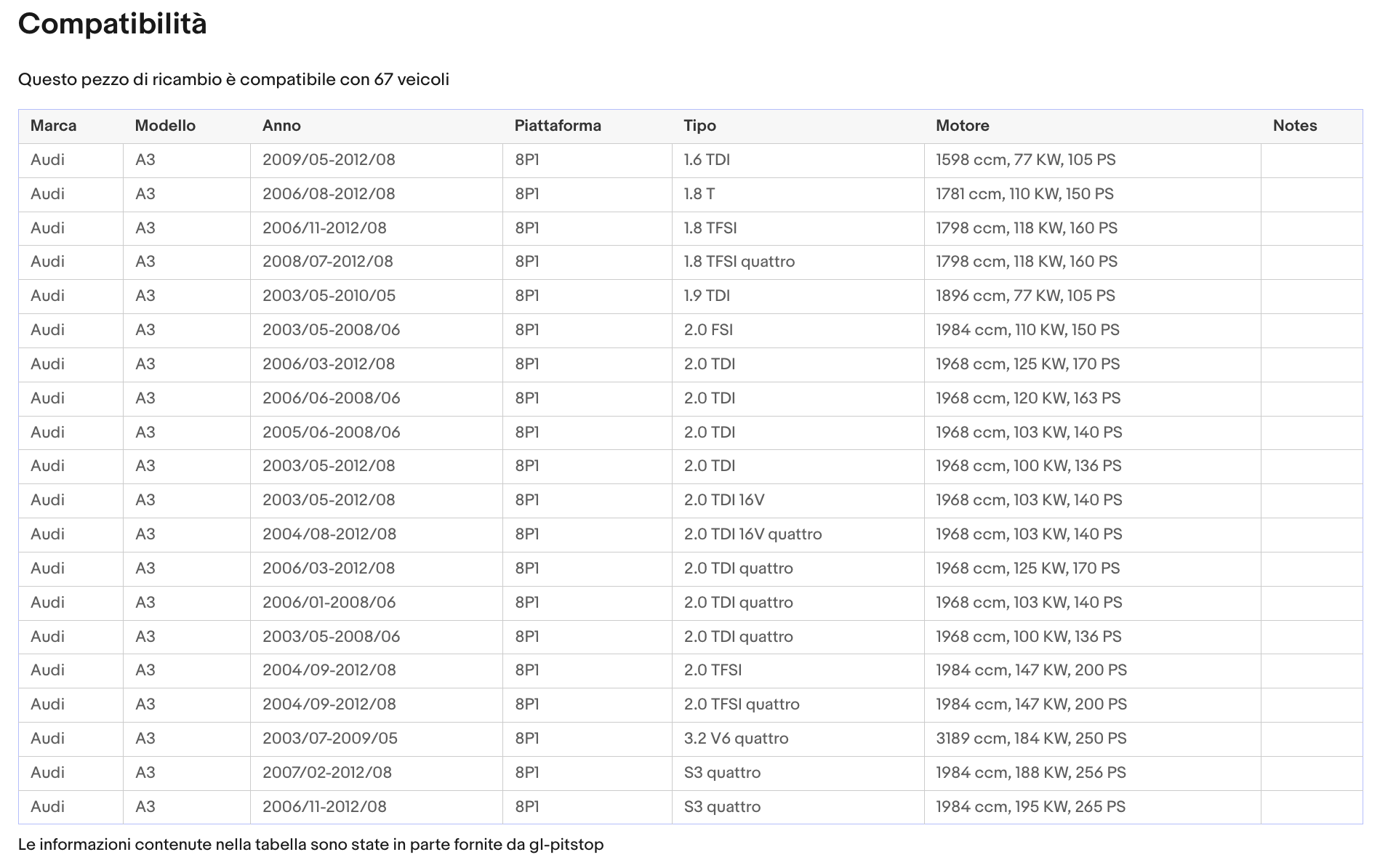Click the Compatibilità section heading
The image size is (1380, 868).
pyautogui.click(x=113, y=24)
